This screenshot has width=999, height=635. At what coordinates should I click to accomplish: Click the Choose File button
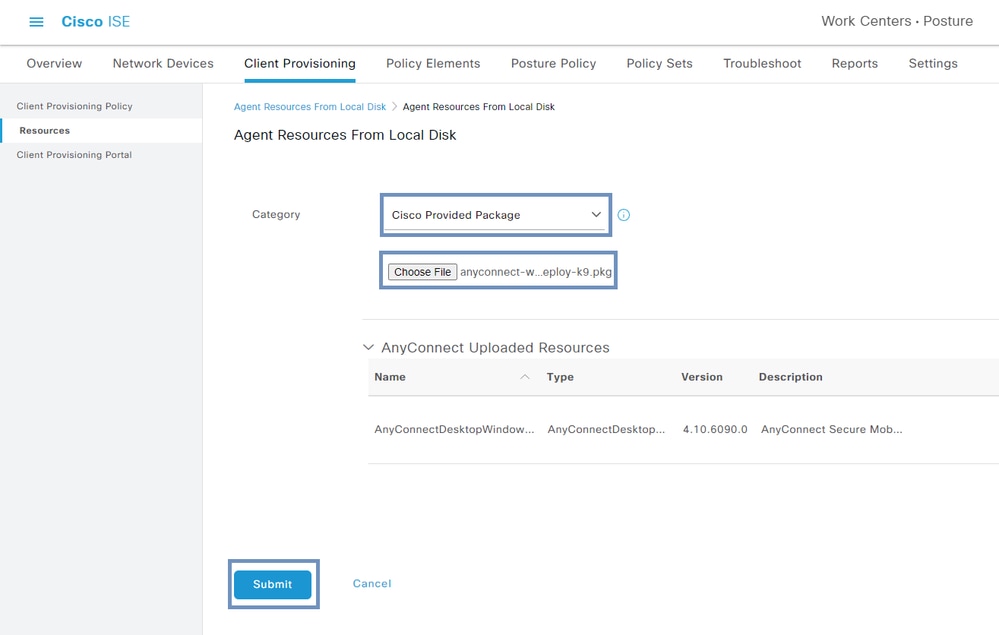click(x=422, y=272)
